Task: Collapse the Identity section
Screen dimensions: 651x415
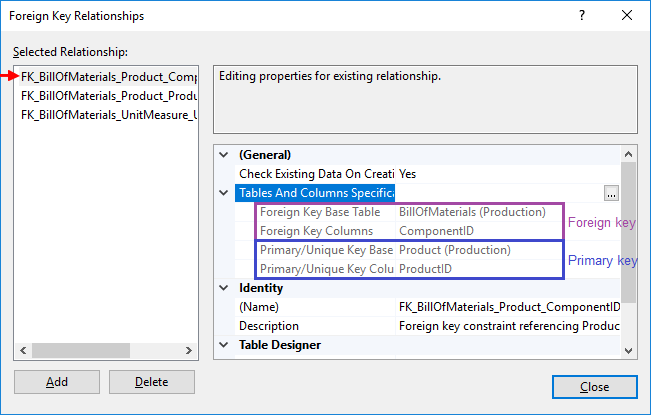Action: coord(223,288)
